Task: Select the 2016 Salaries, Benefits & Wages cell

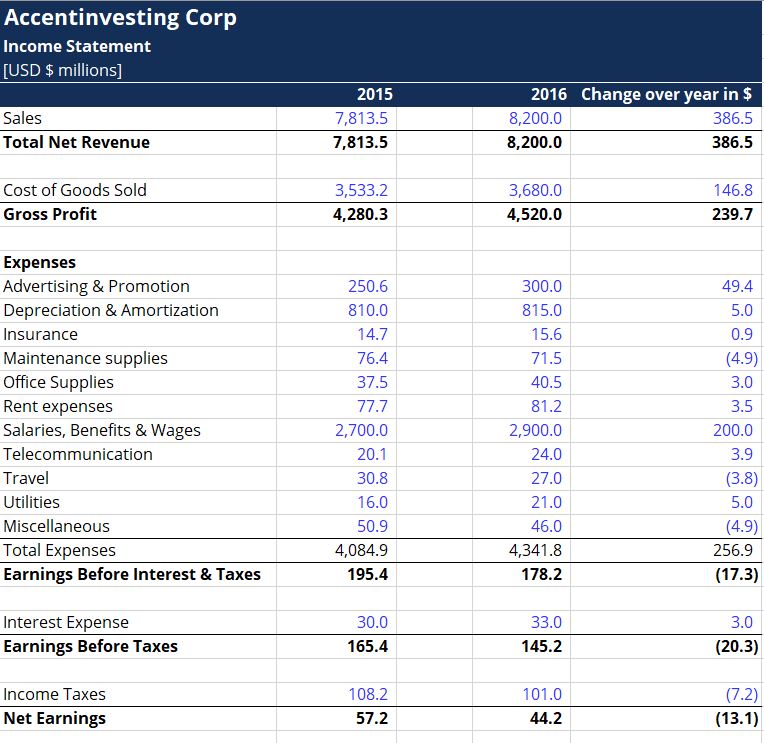Action: [x=521, y=430]
